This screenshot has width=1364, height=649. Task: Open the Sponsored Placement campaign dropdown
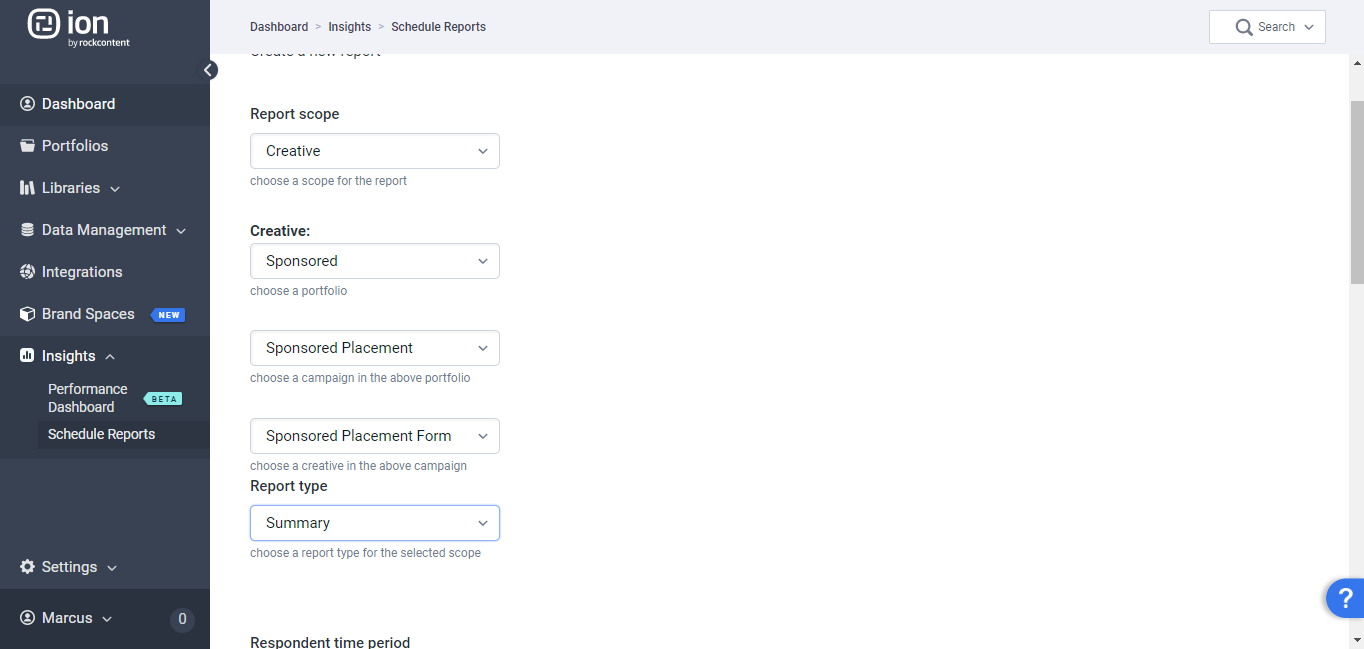(x=375, y=348)
